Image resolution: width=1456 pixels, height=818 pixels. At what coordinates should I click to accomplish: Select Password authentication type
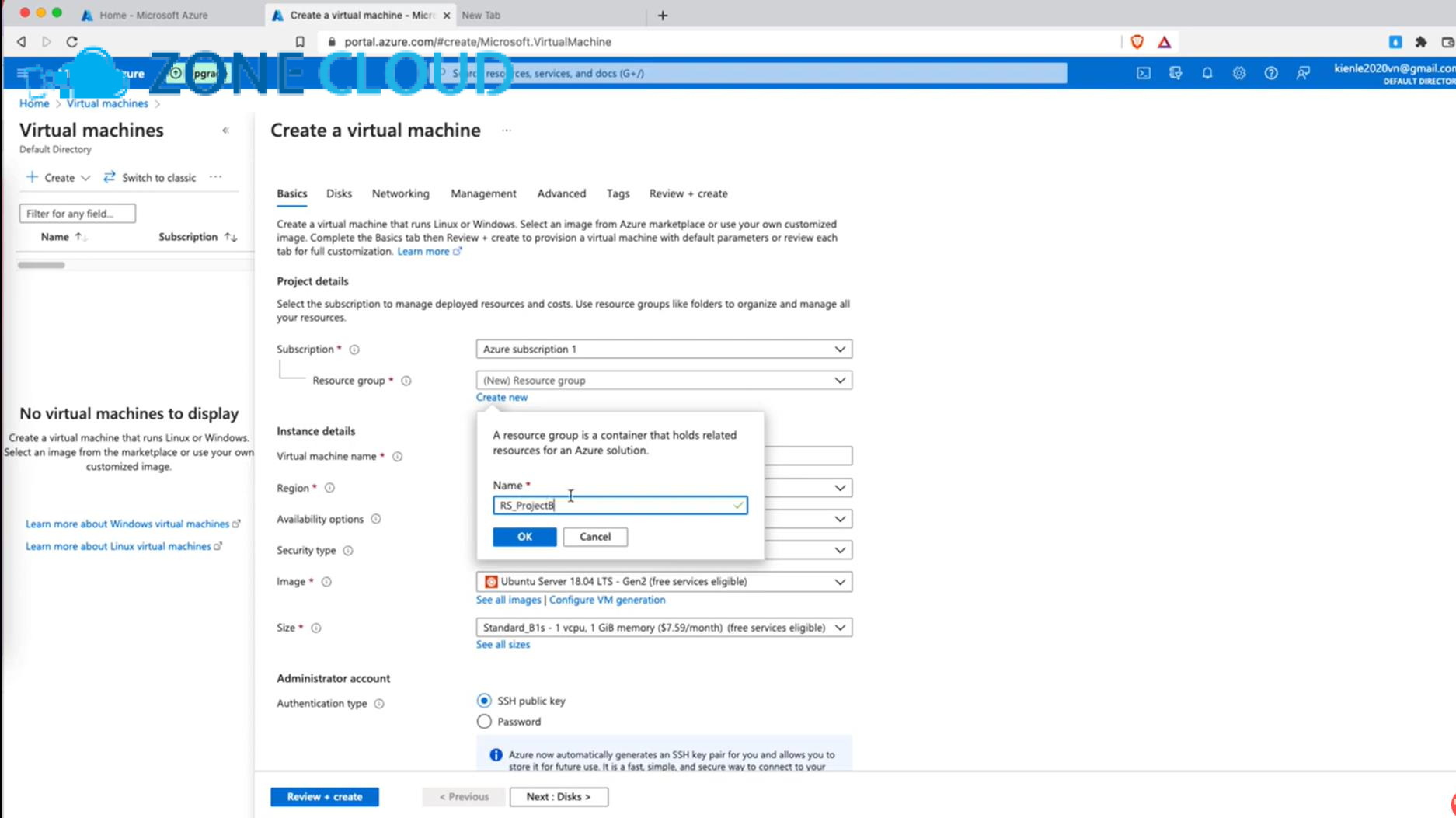click(x=484, y=722)
